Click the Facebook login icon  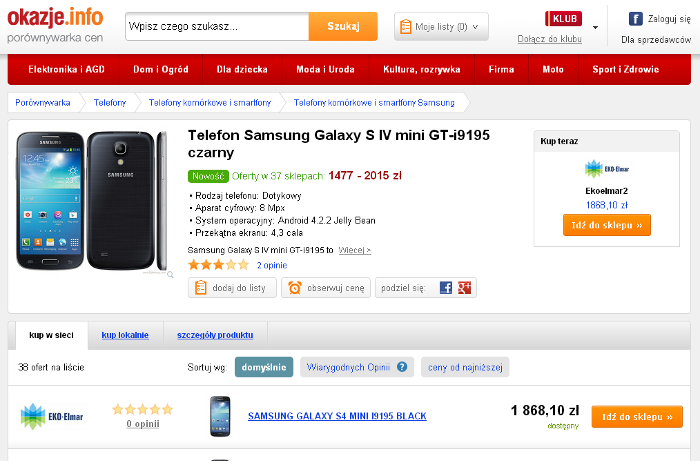click(x=635, y=19)
